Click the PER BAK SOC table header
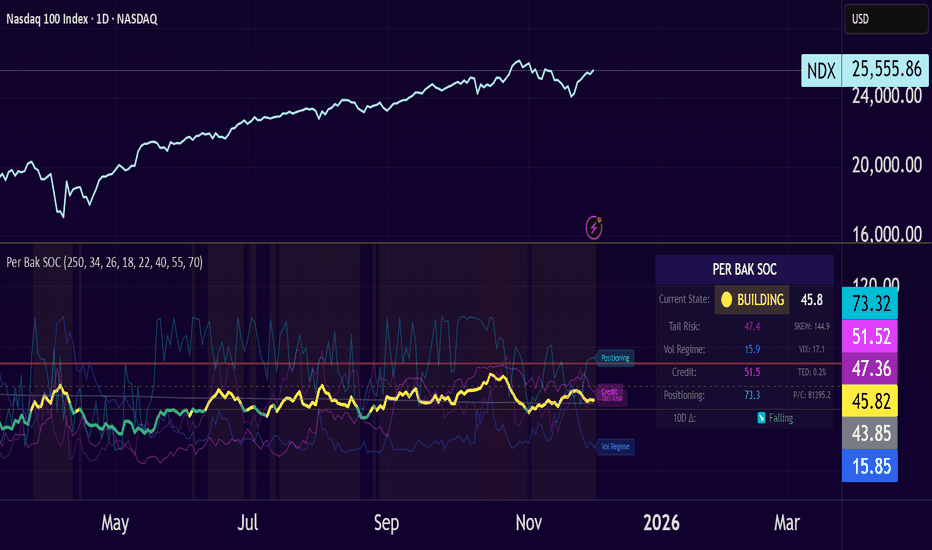 click(x=744, y=269)
